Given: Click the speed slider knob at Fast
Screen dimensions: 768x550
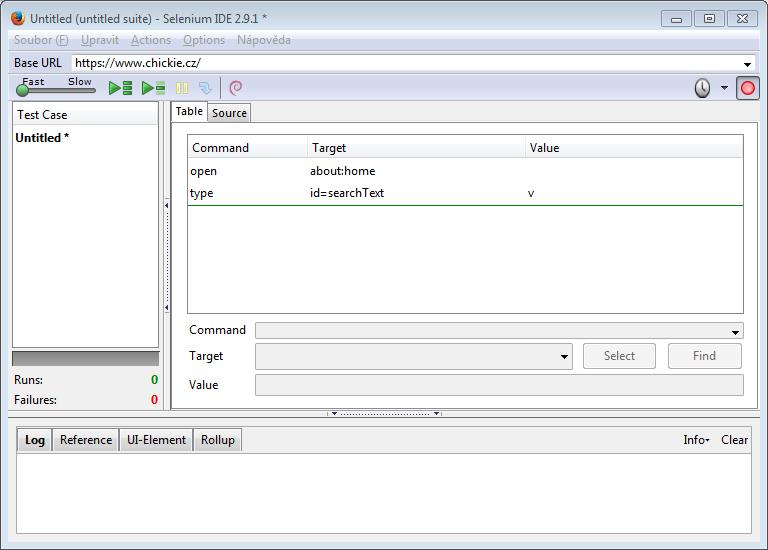Looking at the screenshot, I should pos(23,90).
